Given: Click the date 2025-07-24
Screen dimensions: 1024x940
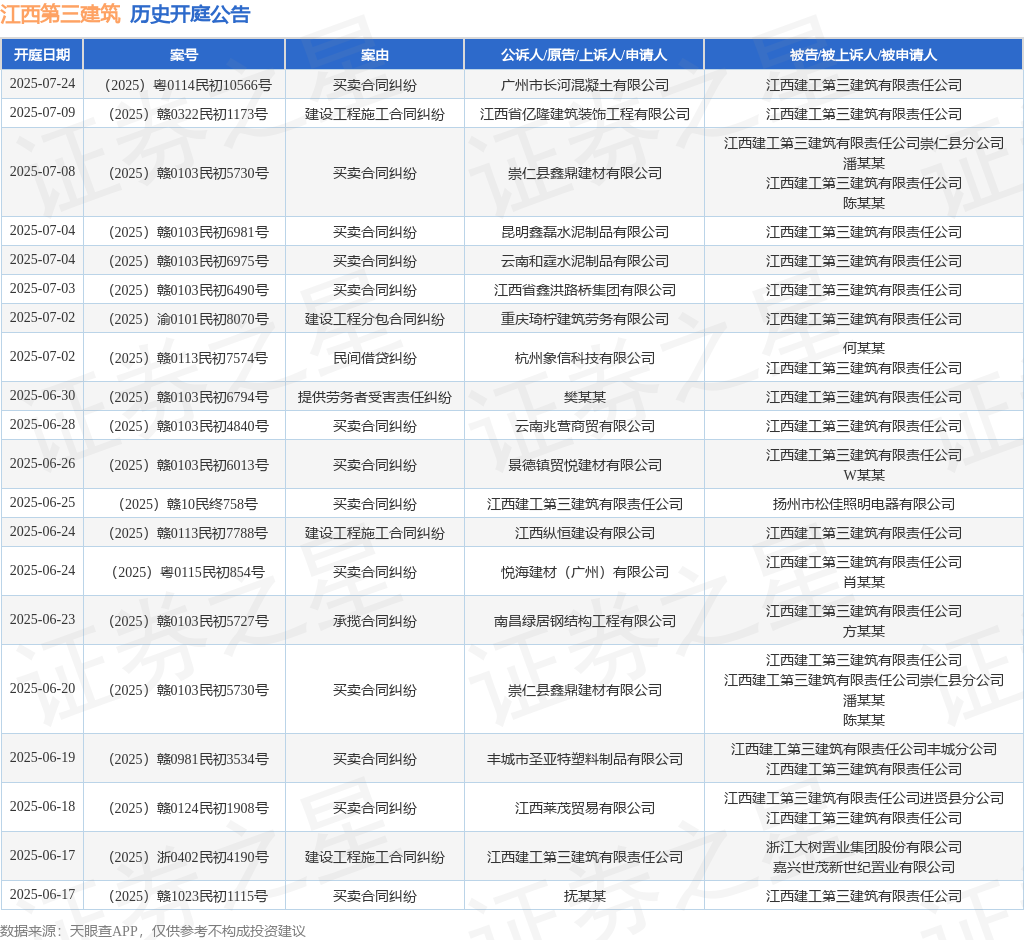Looking at the screenshot, I should pos(42,84).
